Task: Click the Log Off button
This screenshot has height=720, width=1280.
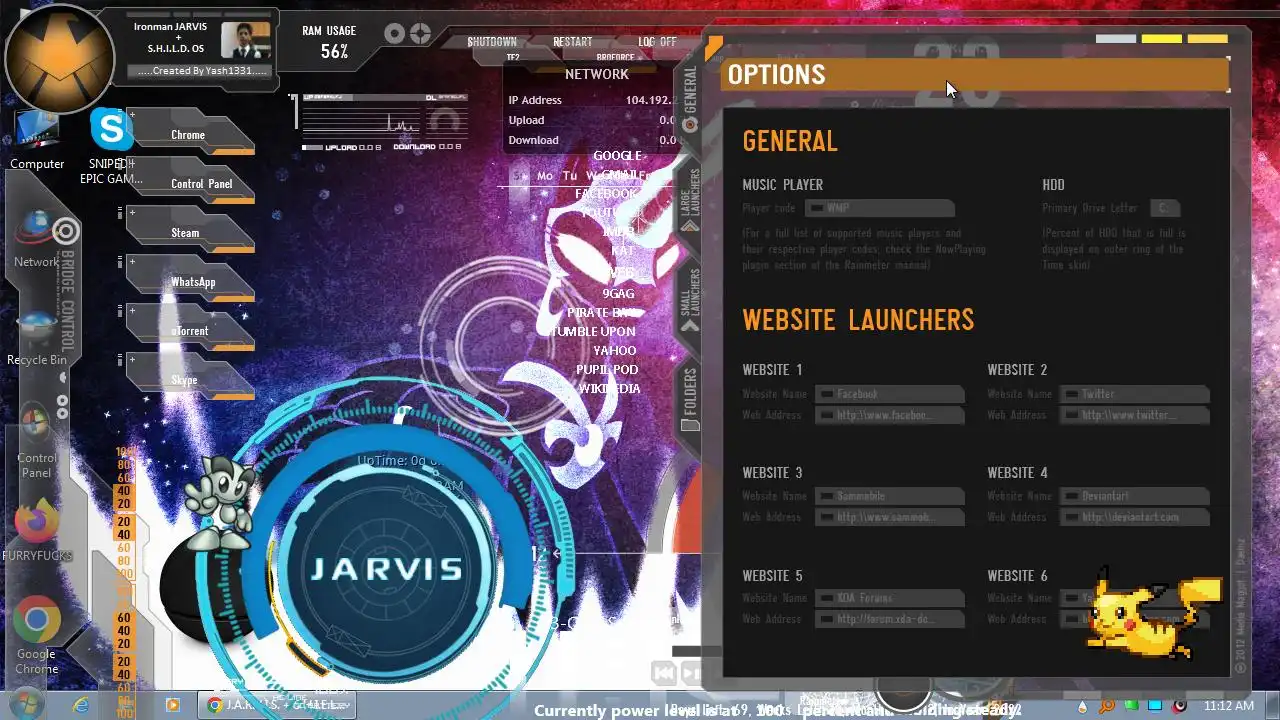Action: point(657,42)
